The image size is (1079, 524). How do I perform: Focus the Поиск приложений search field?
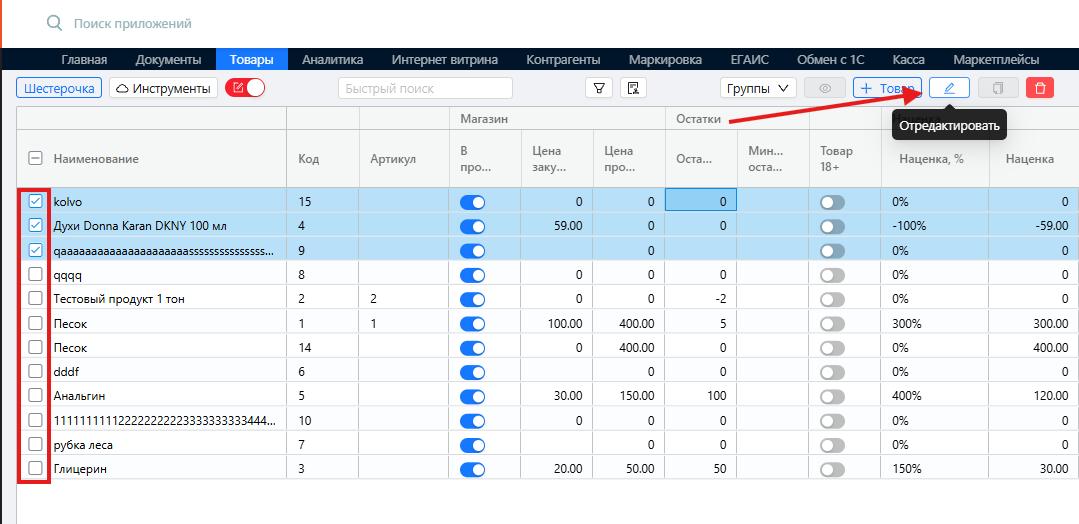133,23
